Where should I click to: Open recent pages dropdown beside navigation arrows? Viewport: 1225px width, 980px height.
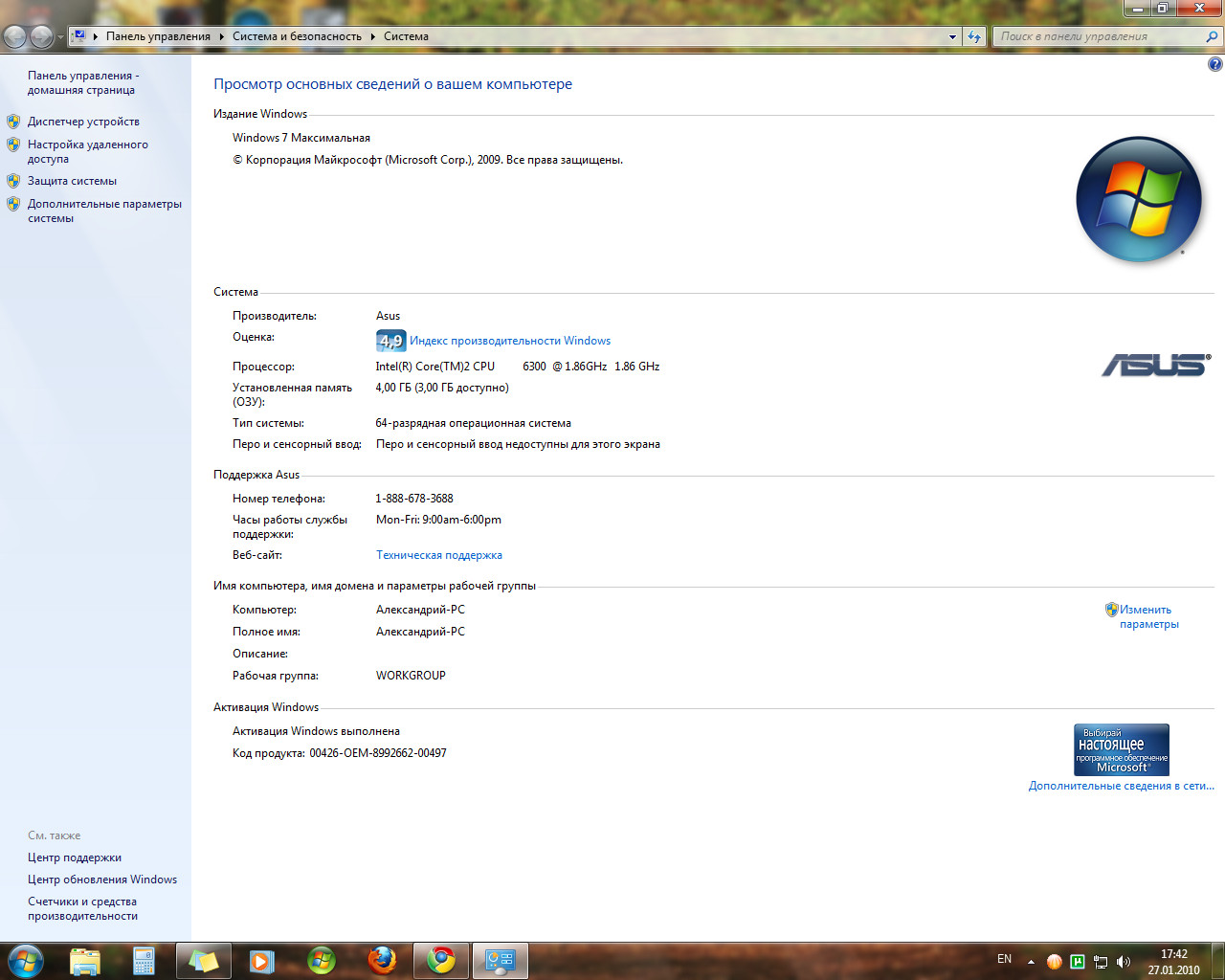coord(60,37)
